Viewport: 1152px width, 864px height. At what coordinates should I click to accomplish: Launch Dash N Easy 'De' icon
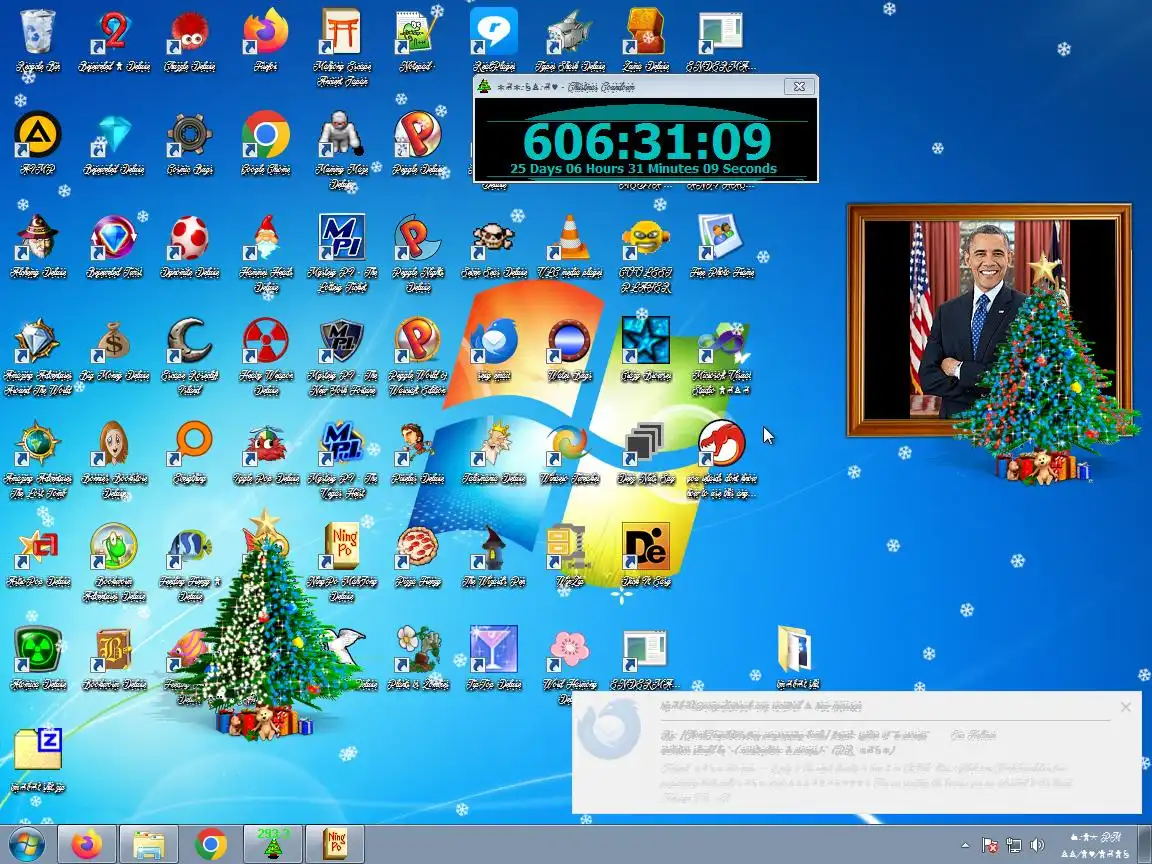(x=645, y=547)
